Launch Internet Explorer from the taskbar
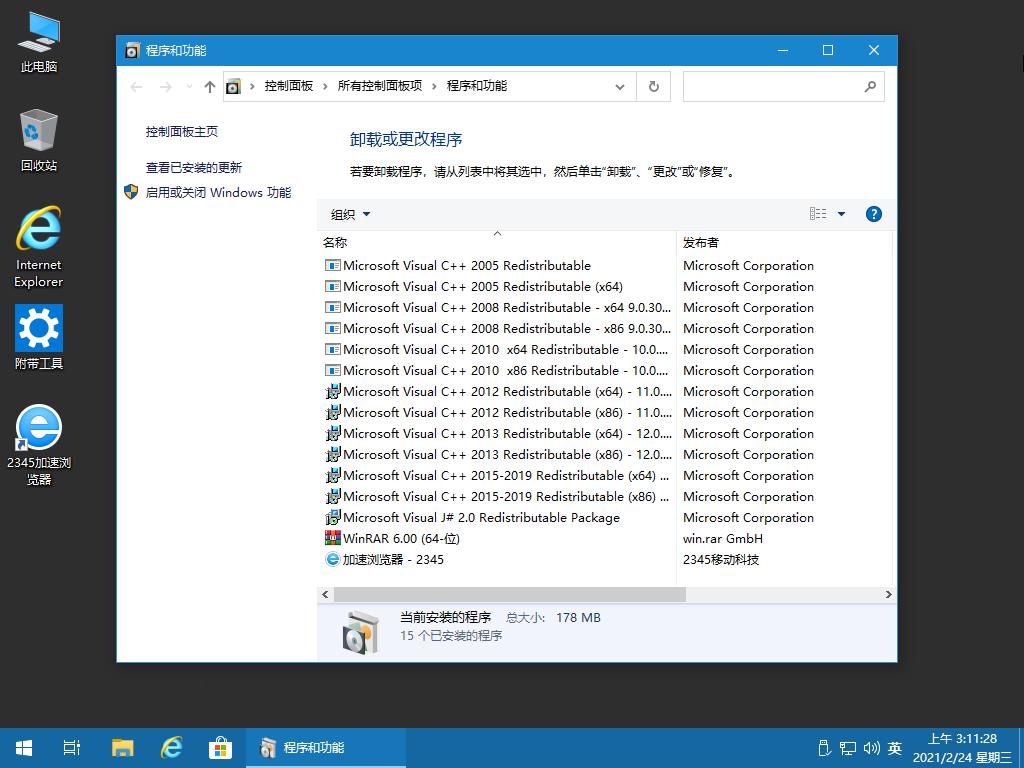 (172, 748)
